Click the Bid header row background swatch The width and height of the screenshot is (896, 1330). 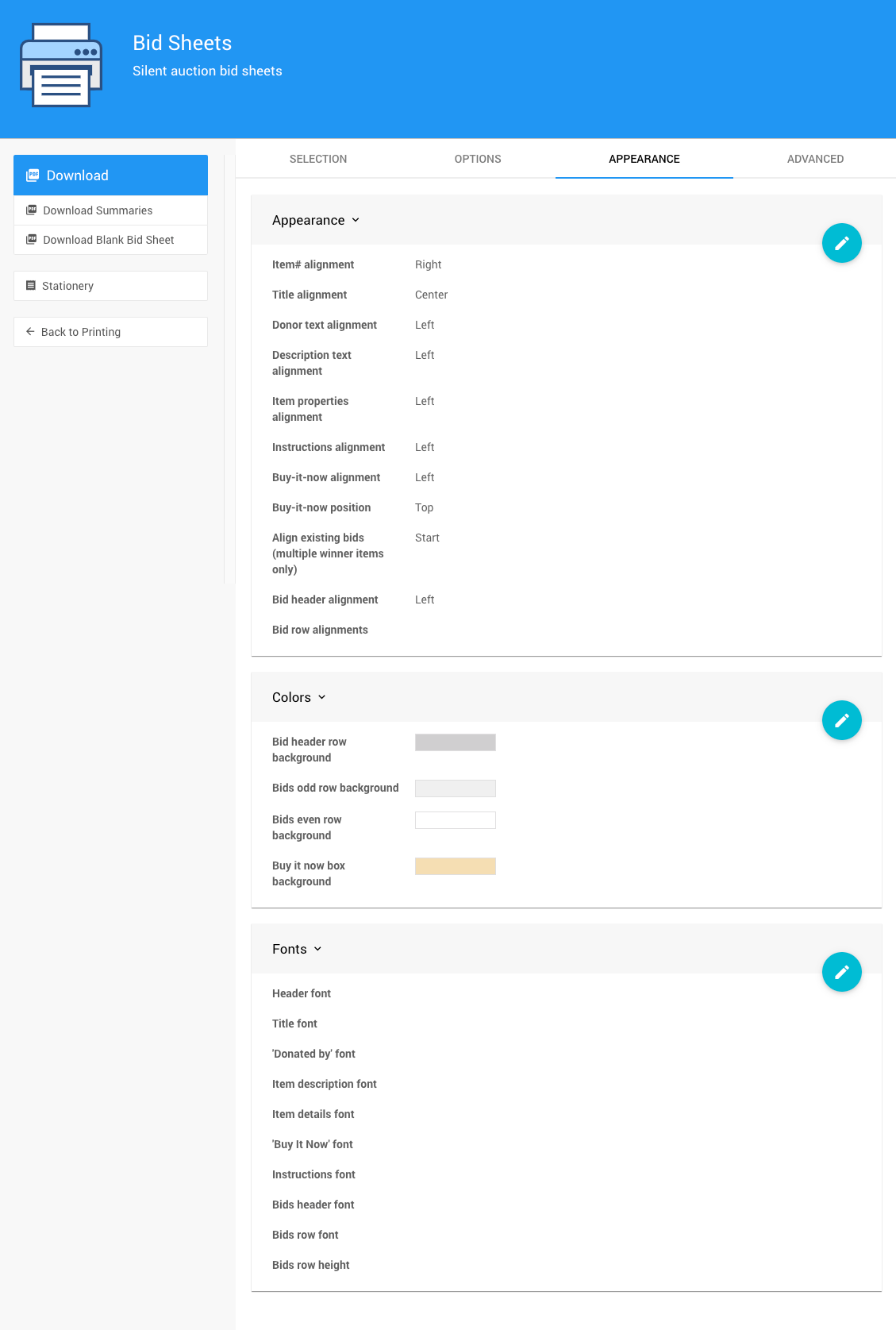(456, 742)
